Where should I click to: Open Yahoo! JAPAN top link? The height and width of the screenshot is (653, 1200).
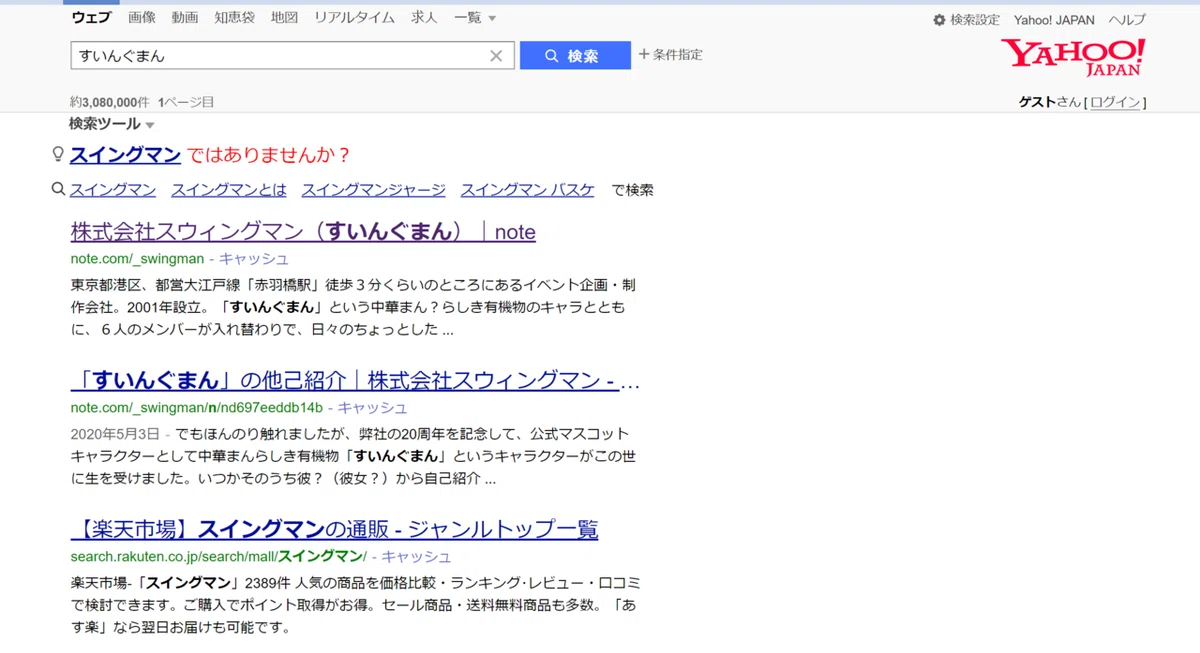pyautogui.click(x=1054, y=20)
